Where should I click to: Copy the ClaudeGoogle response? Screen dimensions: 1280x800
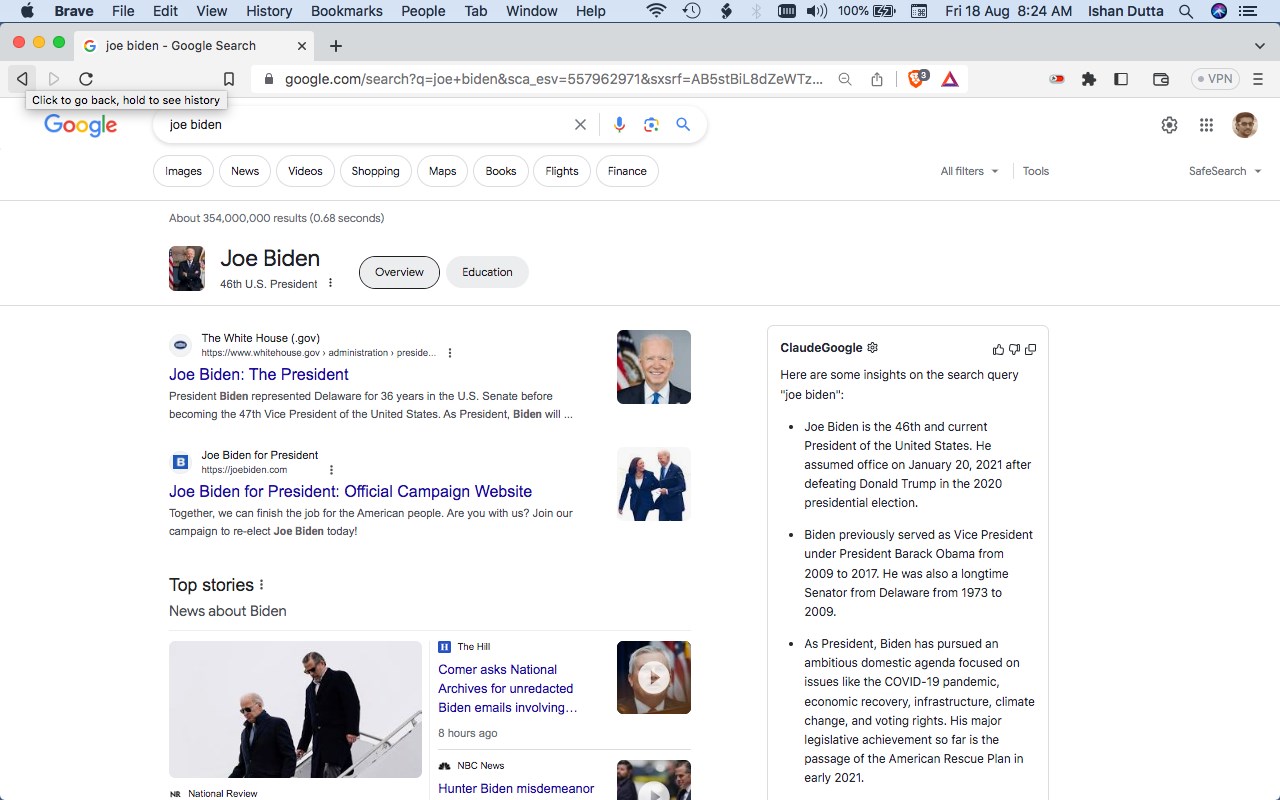click(x=1031, y=349)
